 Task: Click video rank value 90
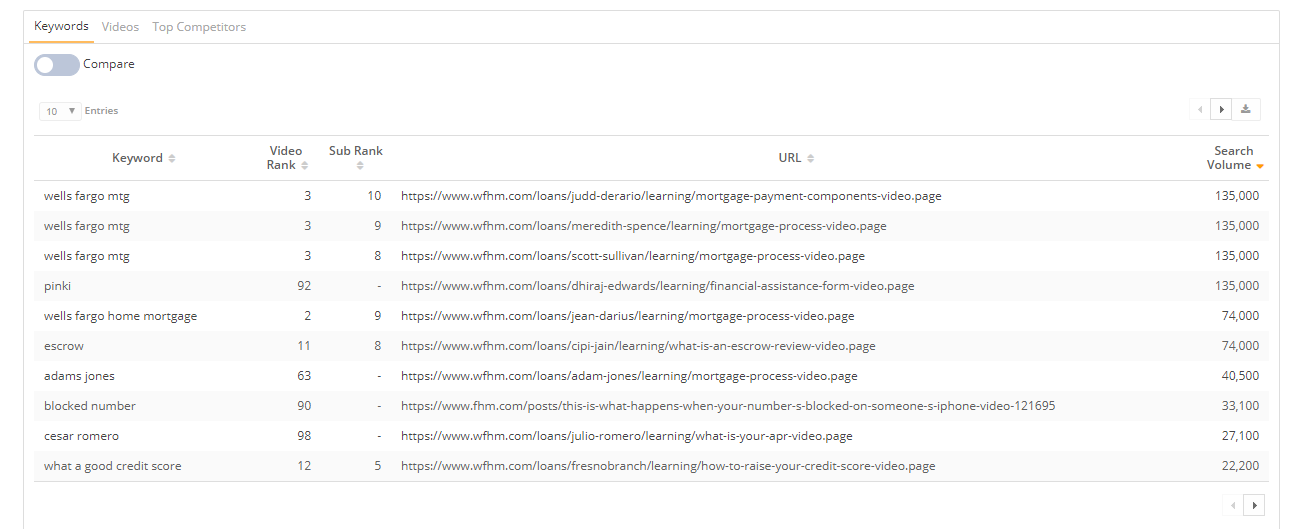pos(304,406)
